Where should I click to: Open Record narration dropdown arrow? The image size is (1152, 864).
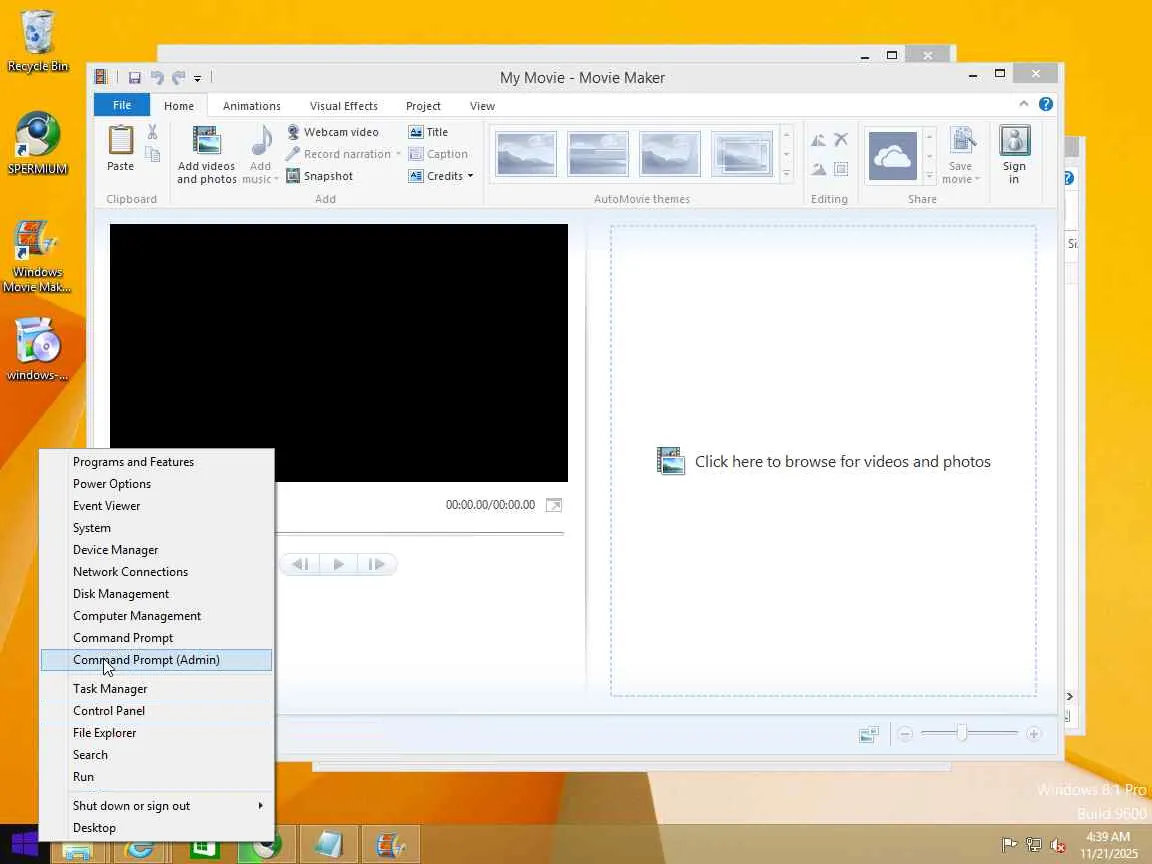[398, 154]
